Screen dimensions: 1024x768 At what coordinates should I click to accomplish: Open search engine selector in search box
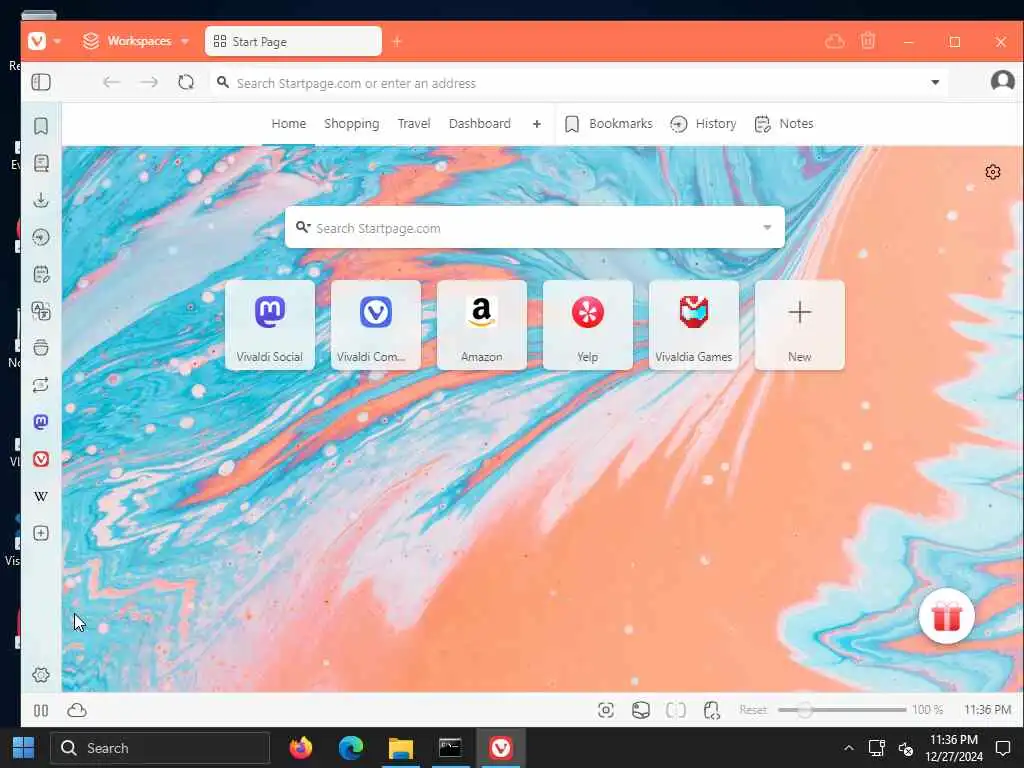[302, 227]
